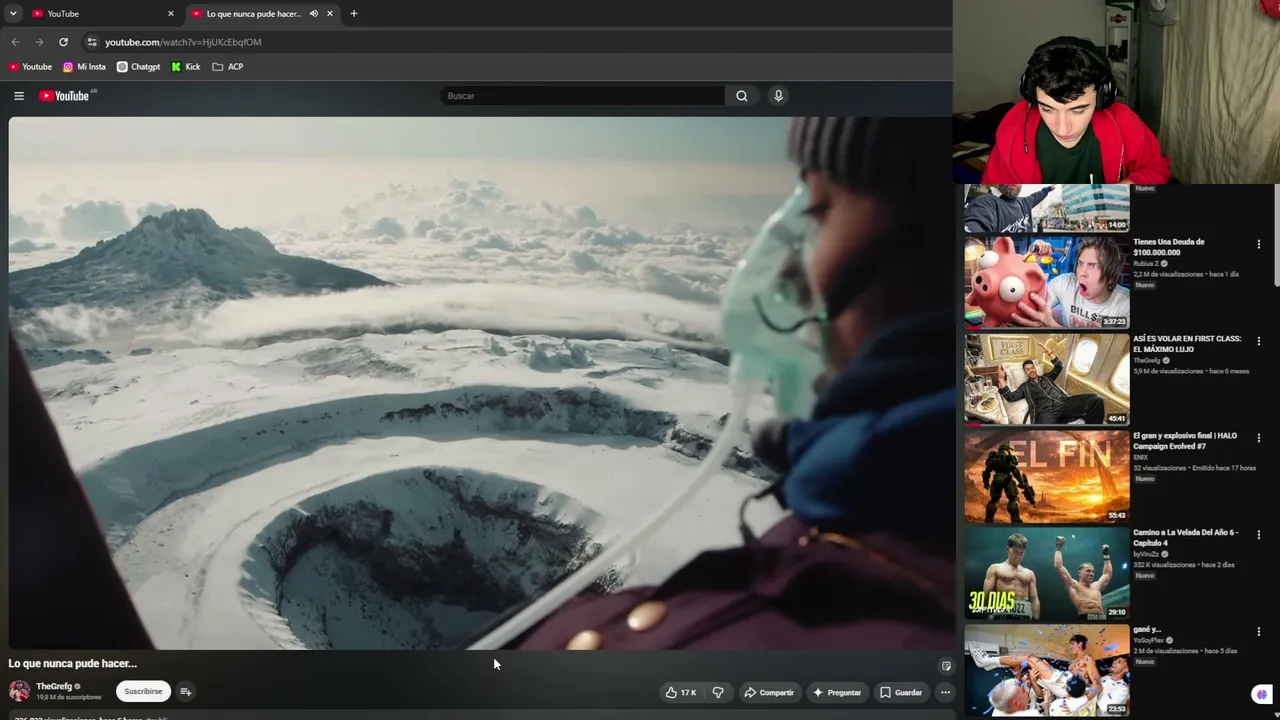
Task: Go back with the browser back arrow
Action: click(x=15, y=42)
